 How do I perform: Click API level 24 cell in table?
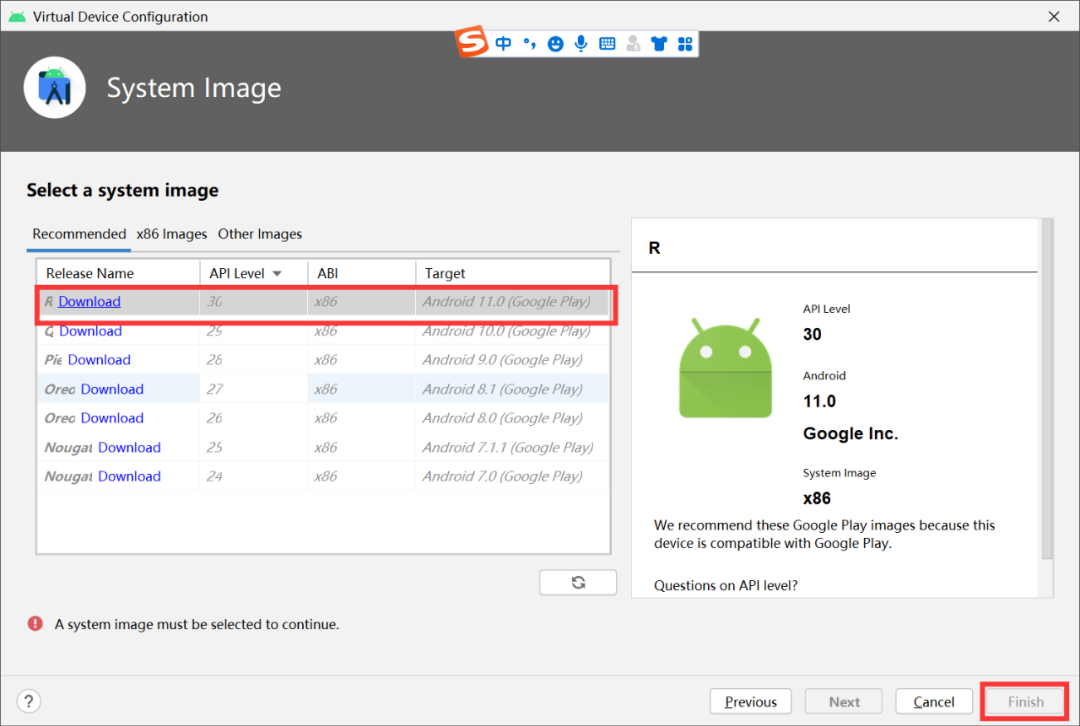[x=253, y=477]
